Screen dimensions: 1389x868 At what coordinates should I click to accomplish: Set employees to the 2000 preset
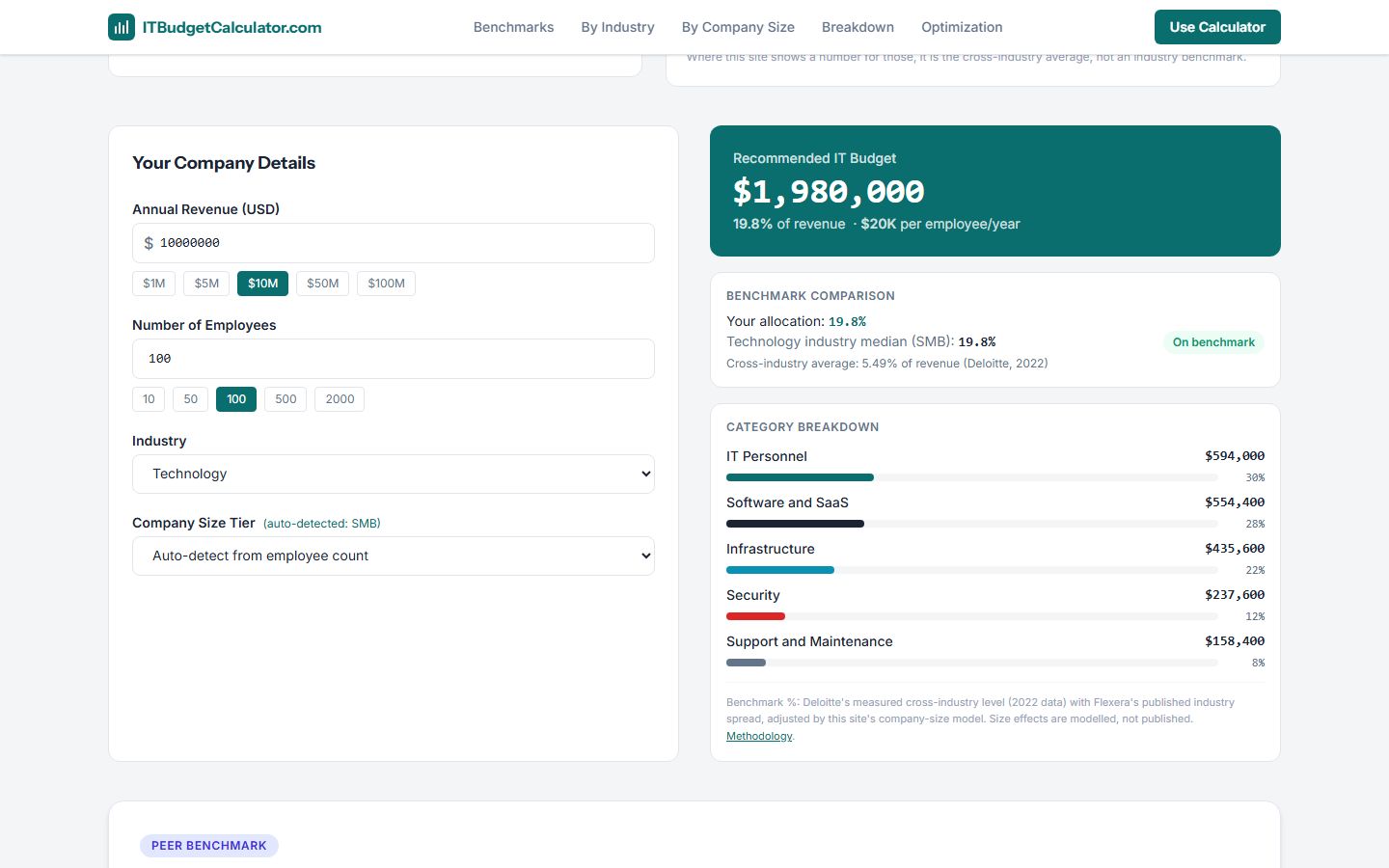click(340, 399)
